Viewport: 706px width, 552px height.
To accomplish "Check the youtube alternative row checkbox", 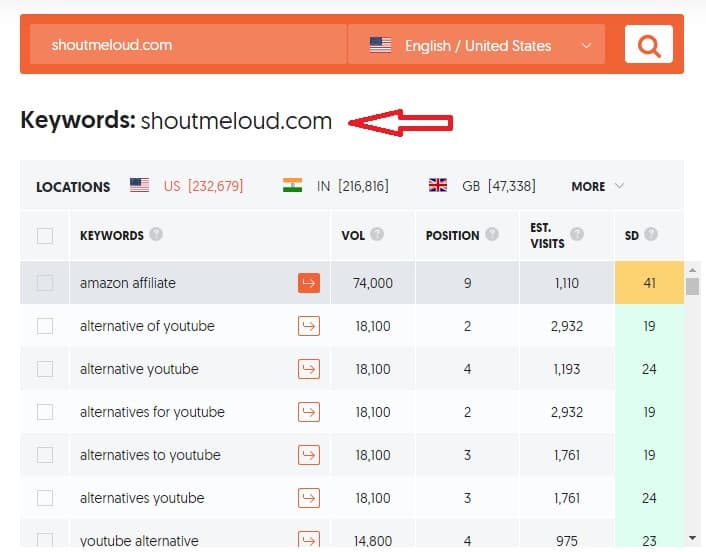I will (45, 540).
